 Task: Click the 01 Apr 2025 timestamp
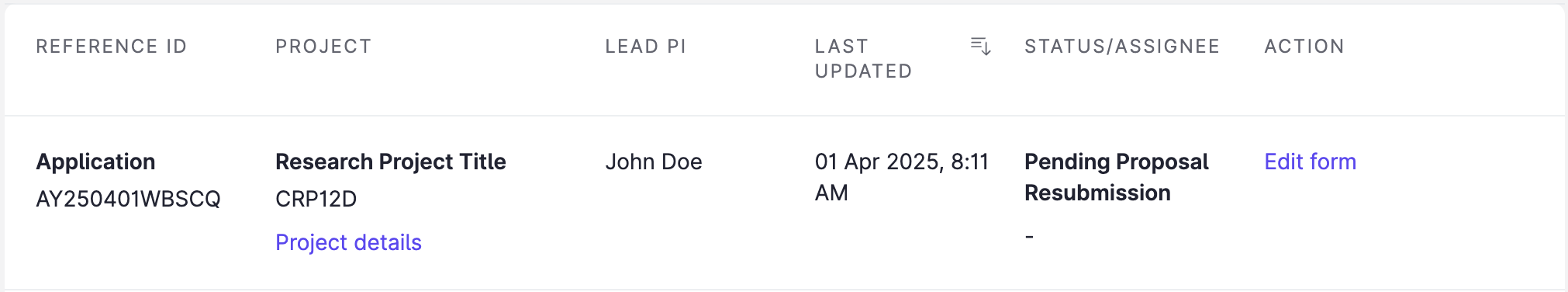[x=902, y=177]
